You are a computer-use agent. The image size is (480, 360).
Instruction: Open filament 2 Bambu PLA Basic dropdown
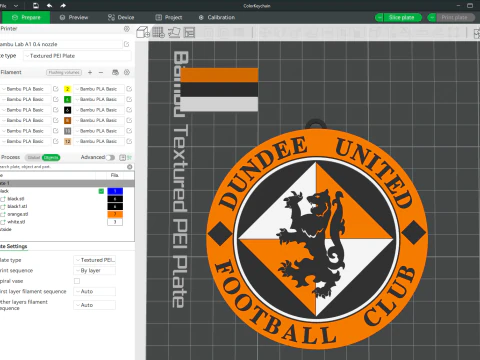pos(99,89)
